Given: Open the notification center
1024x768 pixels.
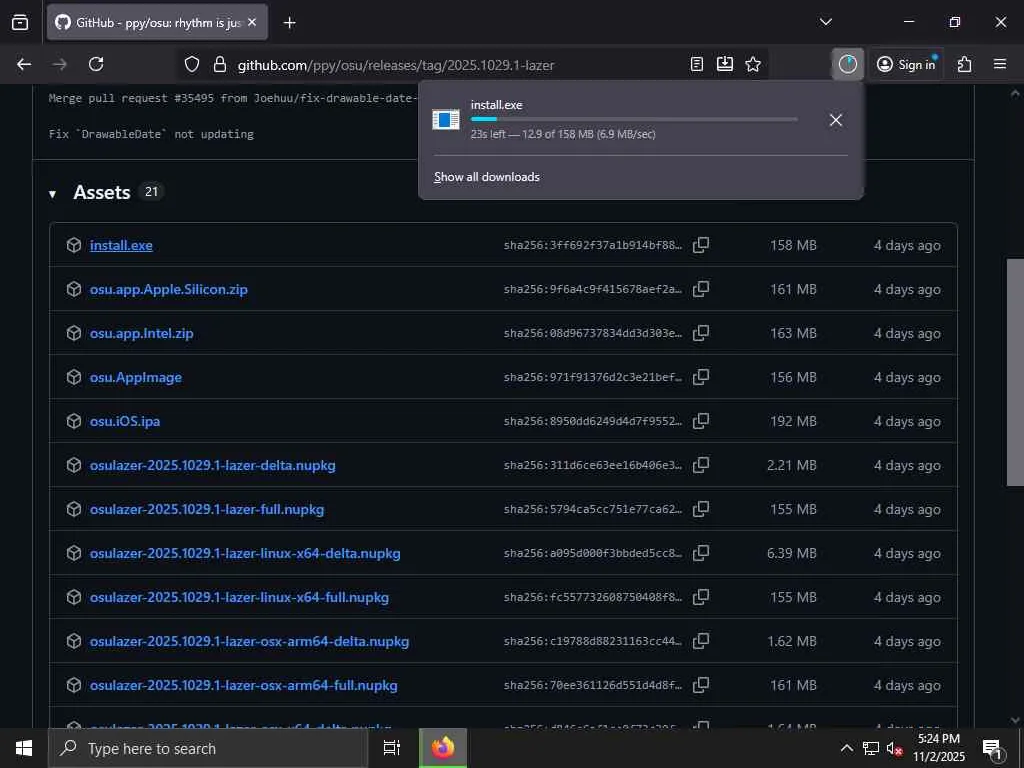Looking at the screenshot, I should click(993, 748).
